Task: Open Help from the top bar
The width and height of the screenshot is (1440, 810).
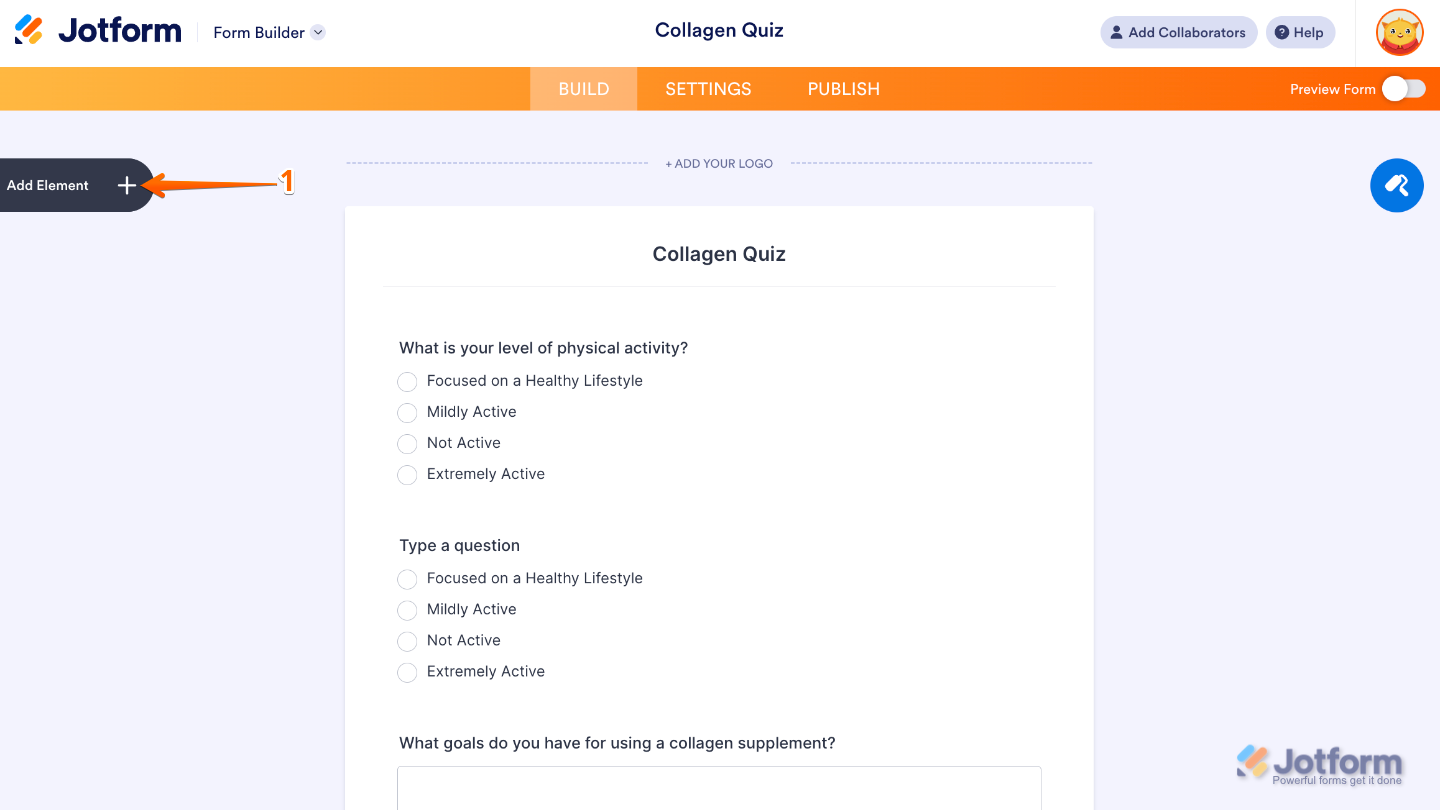Action: click(1300, 32)
